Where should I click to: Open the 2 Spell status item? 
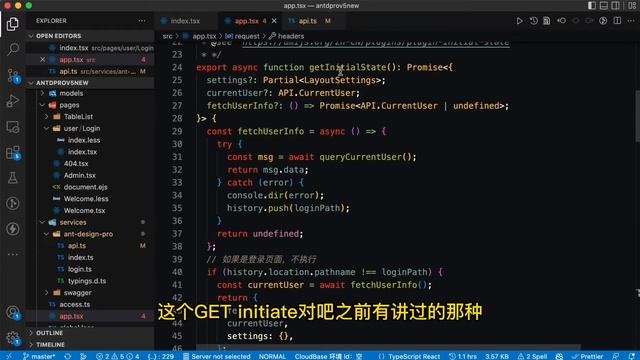coord(532,356)
